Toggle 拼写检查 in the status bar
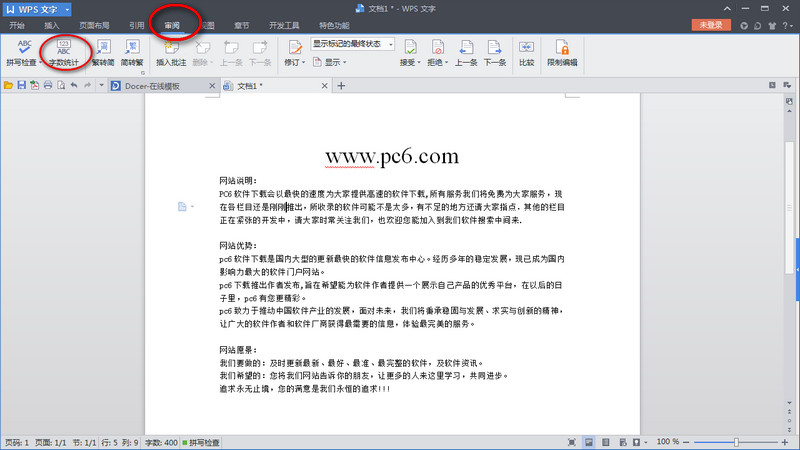Viewport: 800px width, 450px height. (x=204, y=441)
